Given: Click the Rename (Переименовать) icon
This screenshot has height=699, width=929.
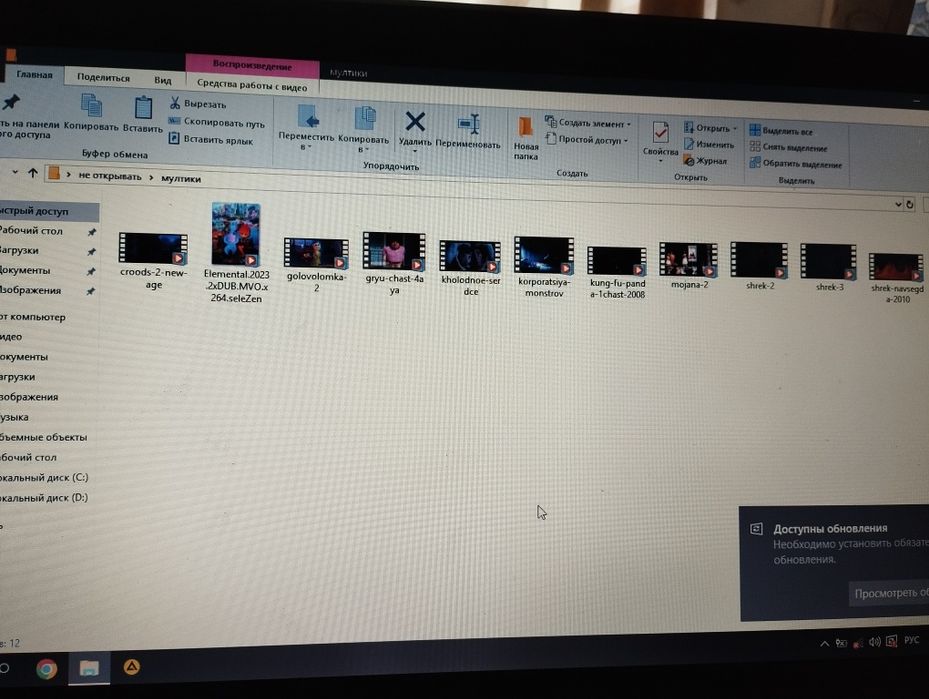Looking at the screenshot, I should 469,125.
